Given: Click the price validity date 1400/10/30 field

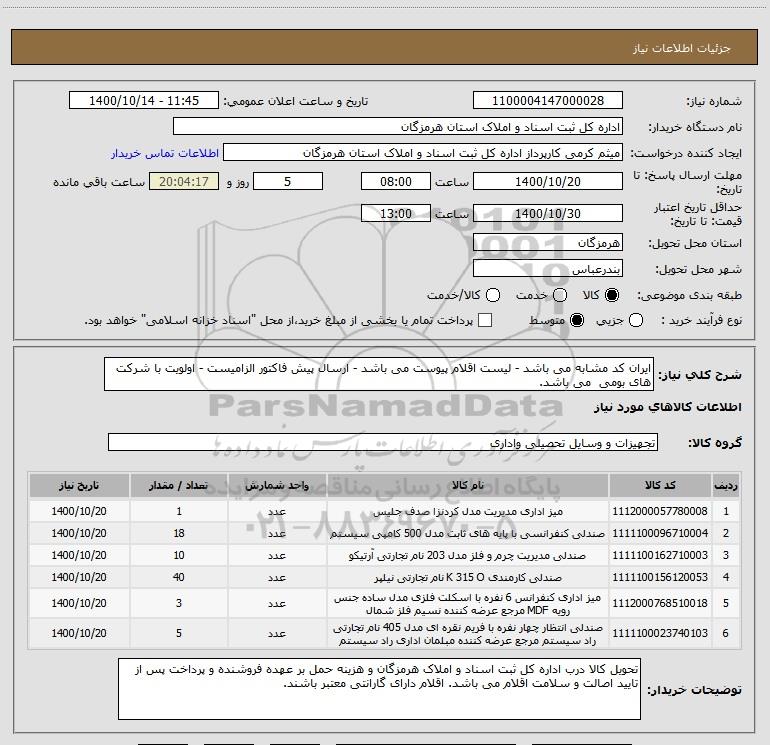Looking at the screenshot, I should 548,213.
